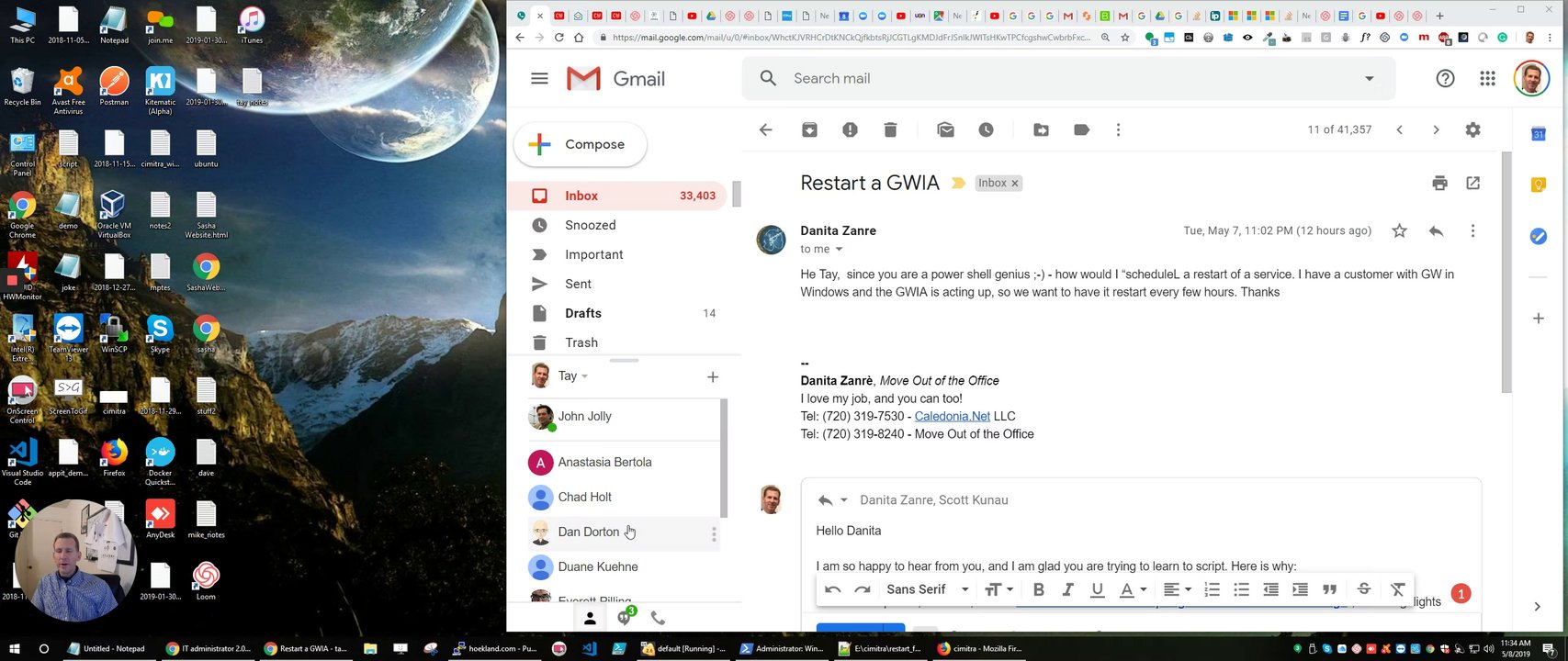Toggle bold formatting
The width and height of the screenshot is (1568, 661).
pyautogui.click(x=1038, y=589)
